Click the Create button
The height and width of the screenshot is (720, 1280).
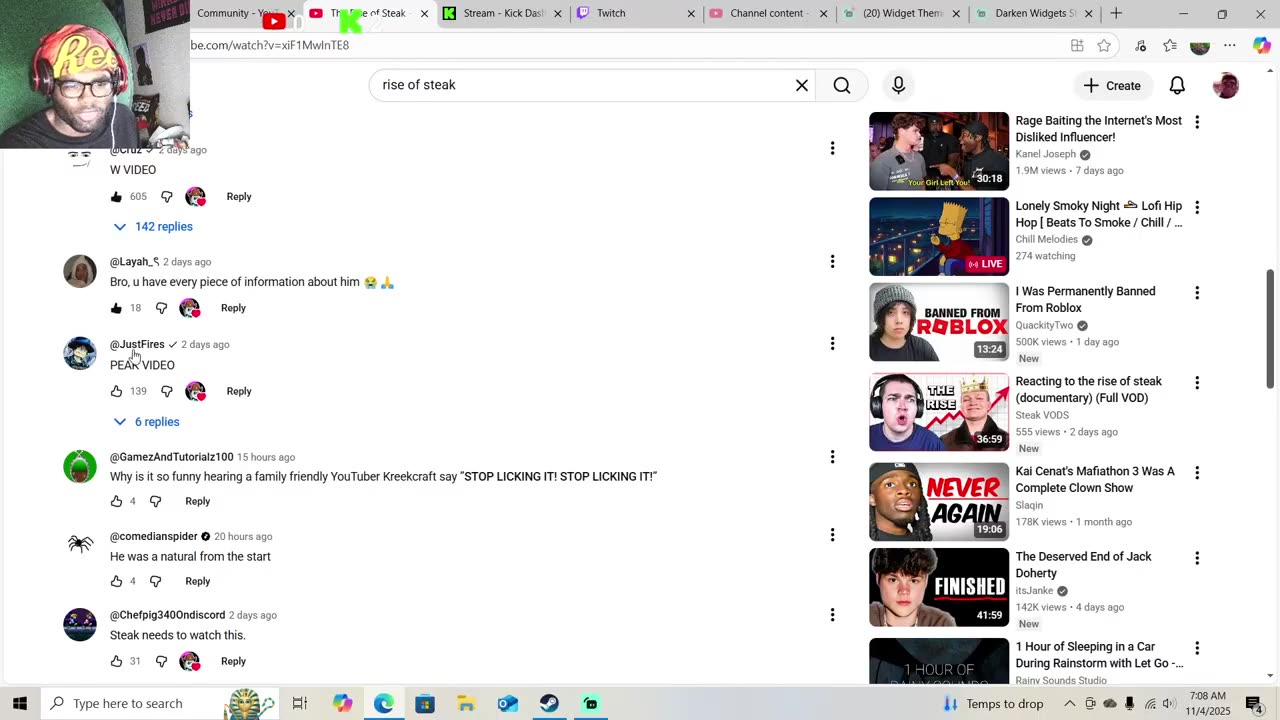pos(1111,85)
